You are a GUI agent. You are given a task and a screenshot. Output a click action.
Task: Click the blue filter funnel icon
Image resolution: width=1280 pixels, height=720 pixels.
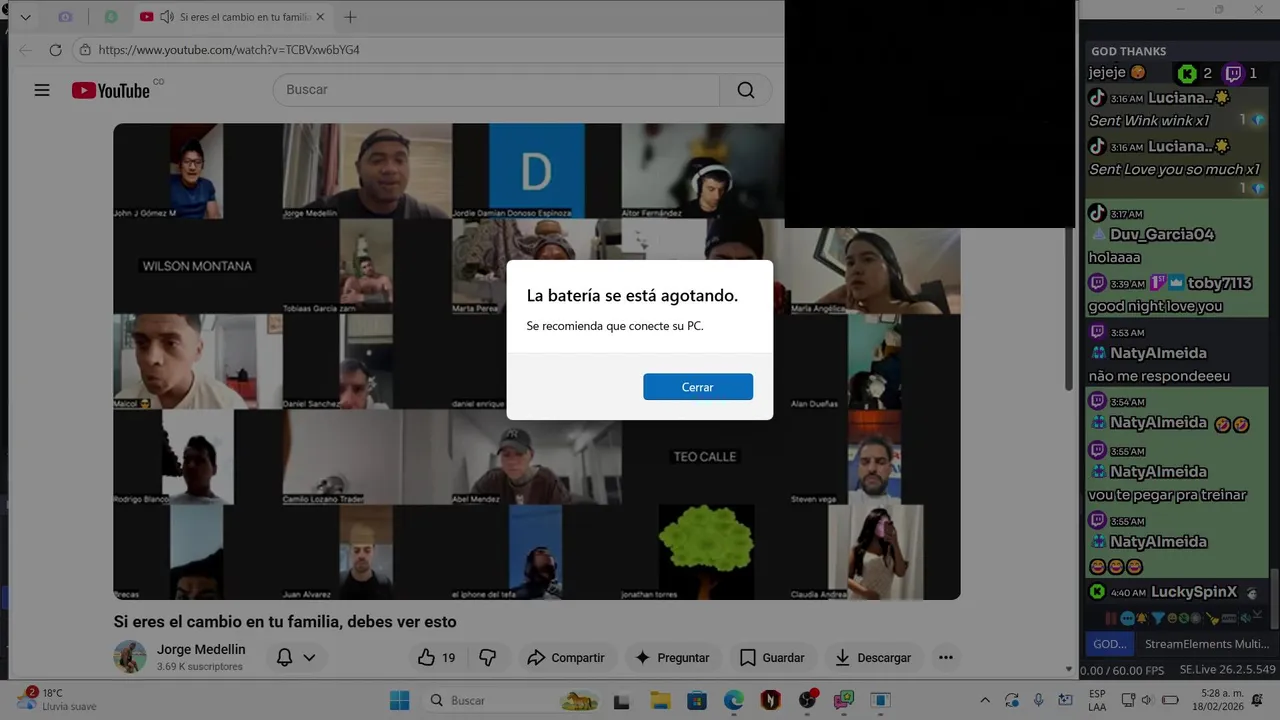pyautogui.click(x=1158, y=618)
